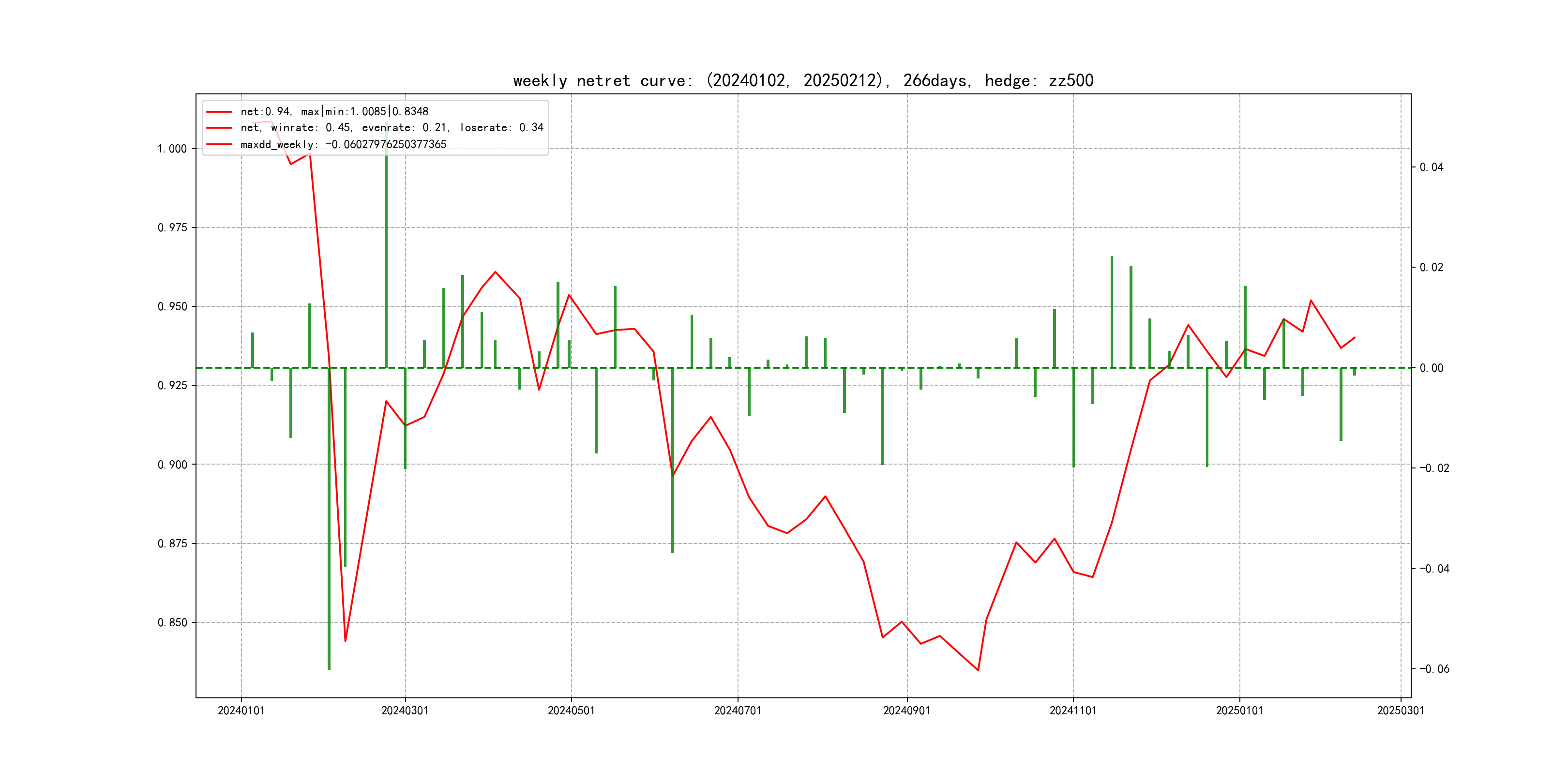
Task: Click the 20250301 x-axis date label
Action: tap(1401, 710)
